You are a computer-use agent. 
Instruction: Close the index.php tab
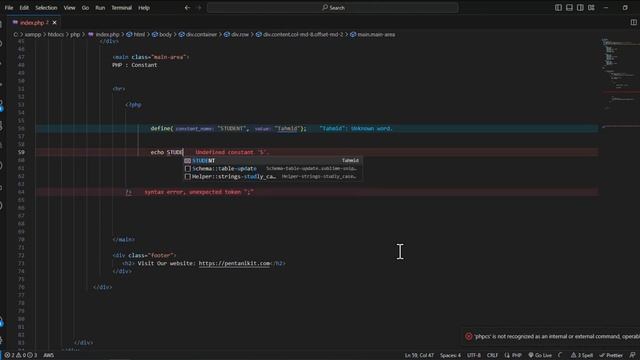(x=54, y=22)
